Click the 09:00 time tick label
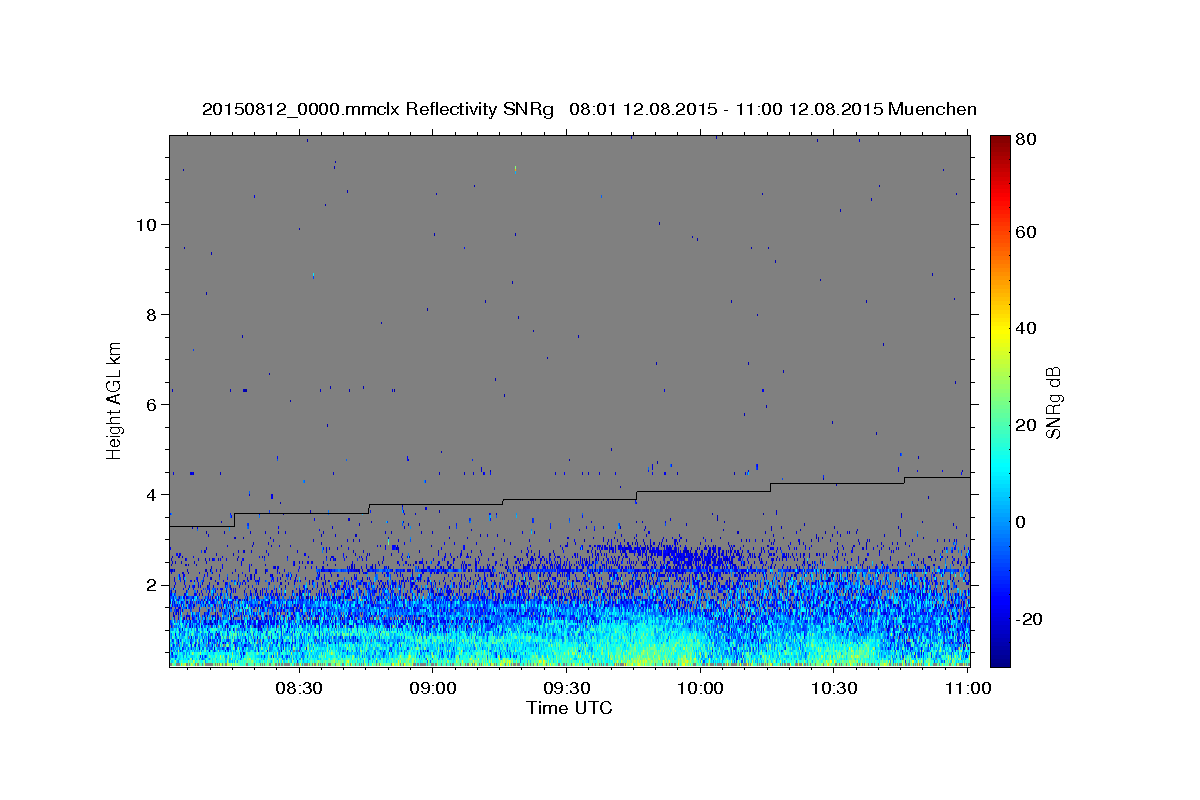 tap(433, 689)
